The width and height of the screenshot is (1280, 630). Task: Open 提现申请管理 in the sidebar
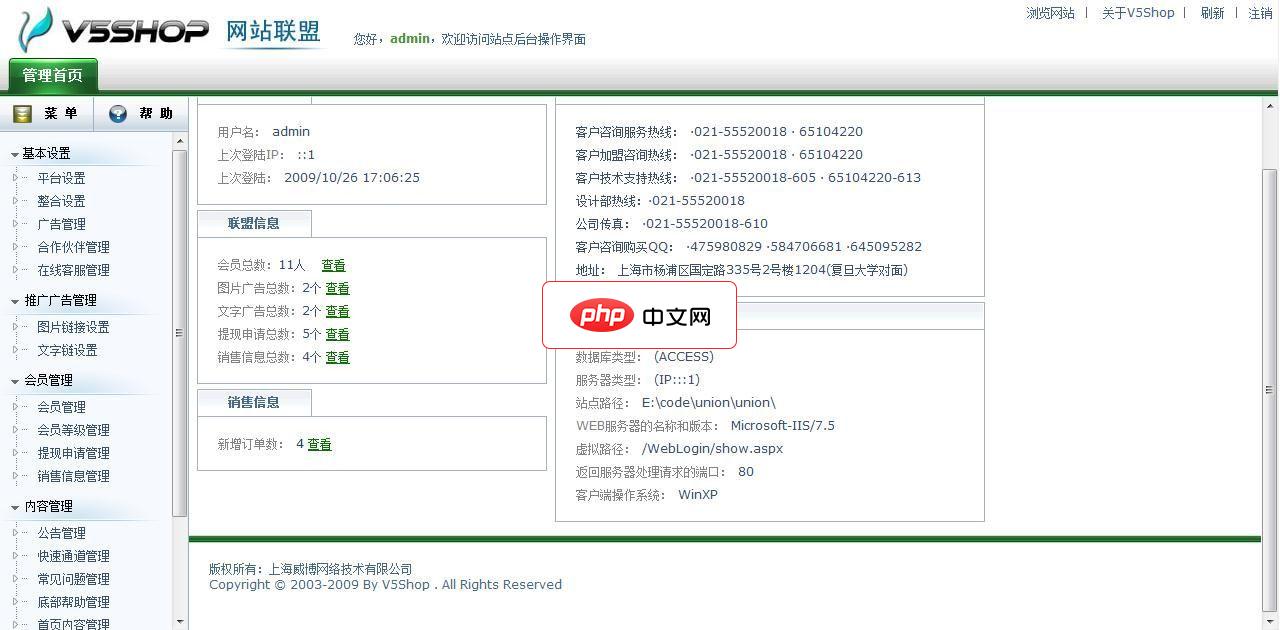[71, 452]
